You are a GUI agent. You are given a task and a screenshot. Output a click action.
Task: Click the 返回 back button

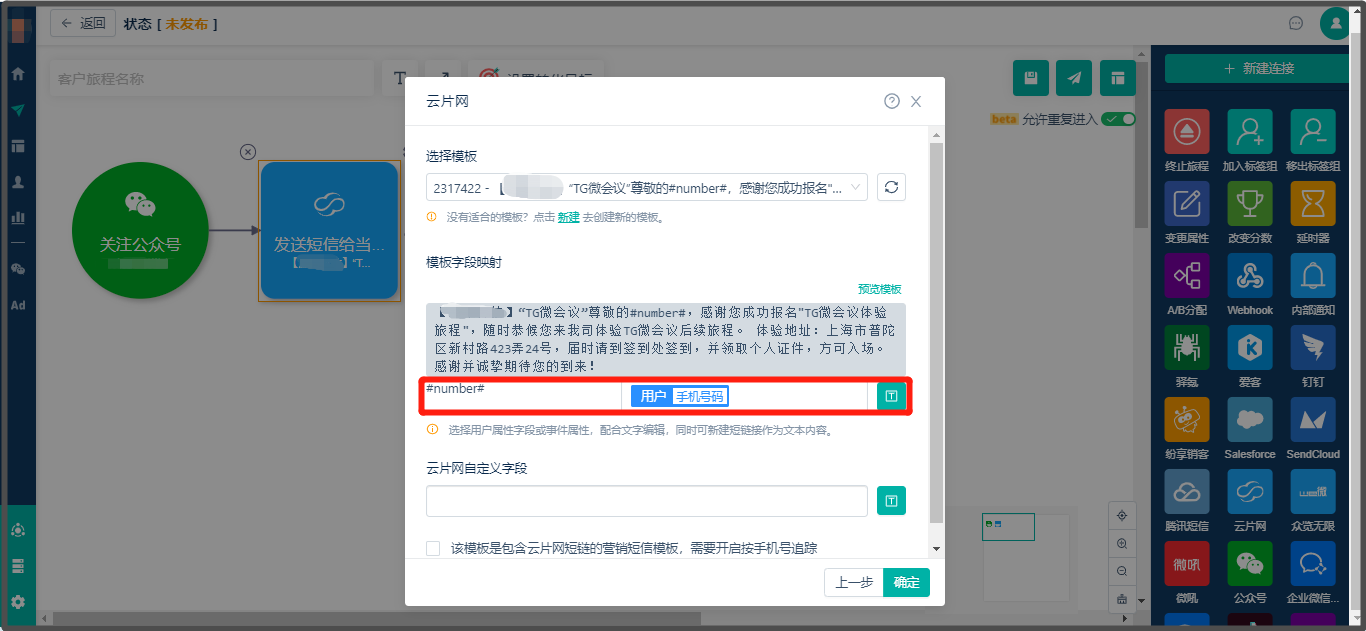point(83,23)
